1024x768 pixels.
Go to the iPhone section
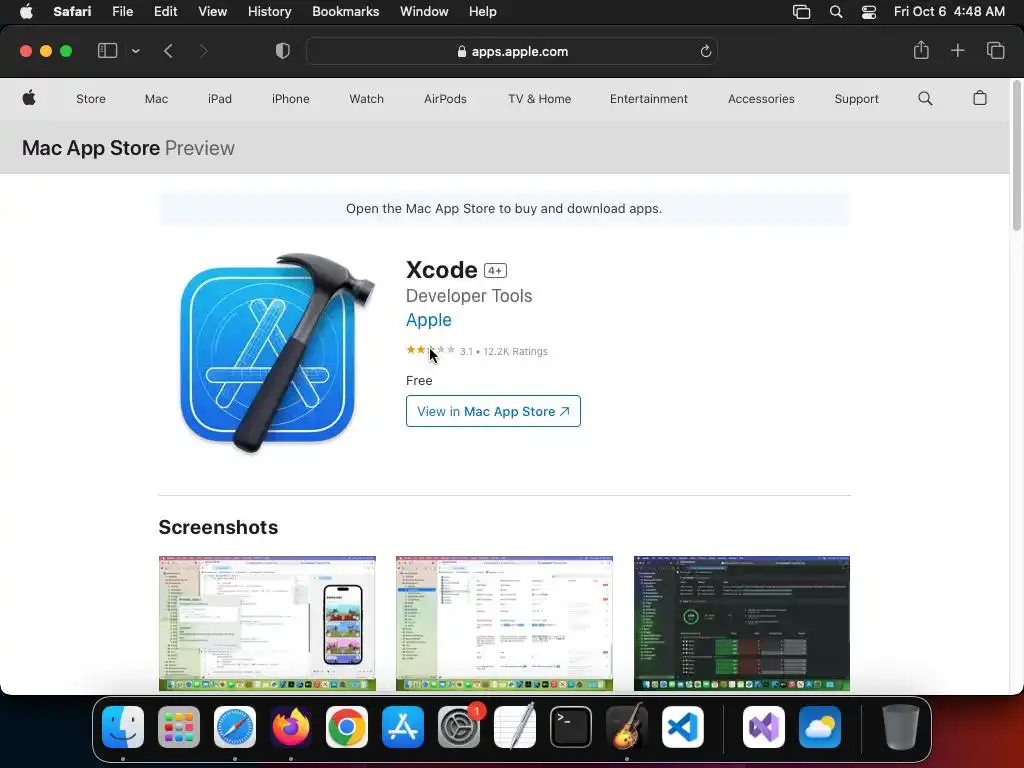pos(291,99)
